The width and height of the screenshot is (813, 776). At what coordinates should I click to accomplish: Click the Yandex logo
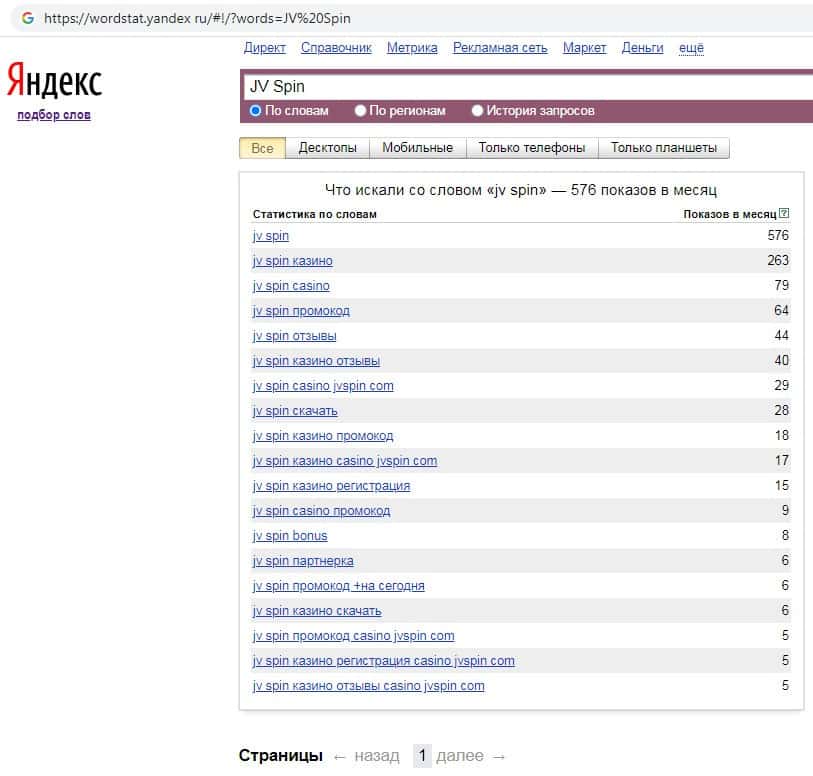tap(54, 81)
